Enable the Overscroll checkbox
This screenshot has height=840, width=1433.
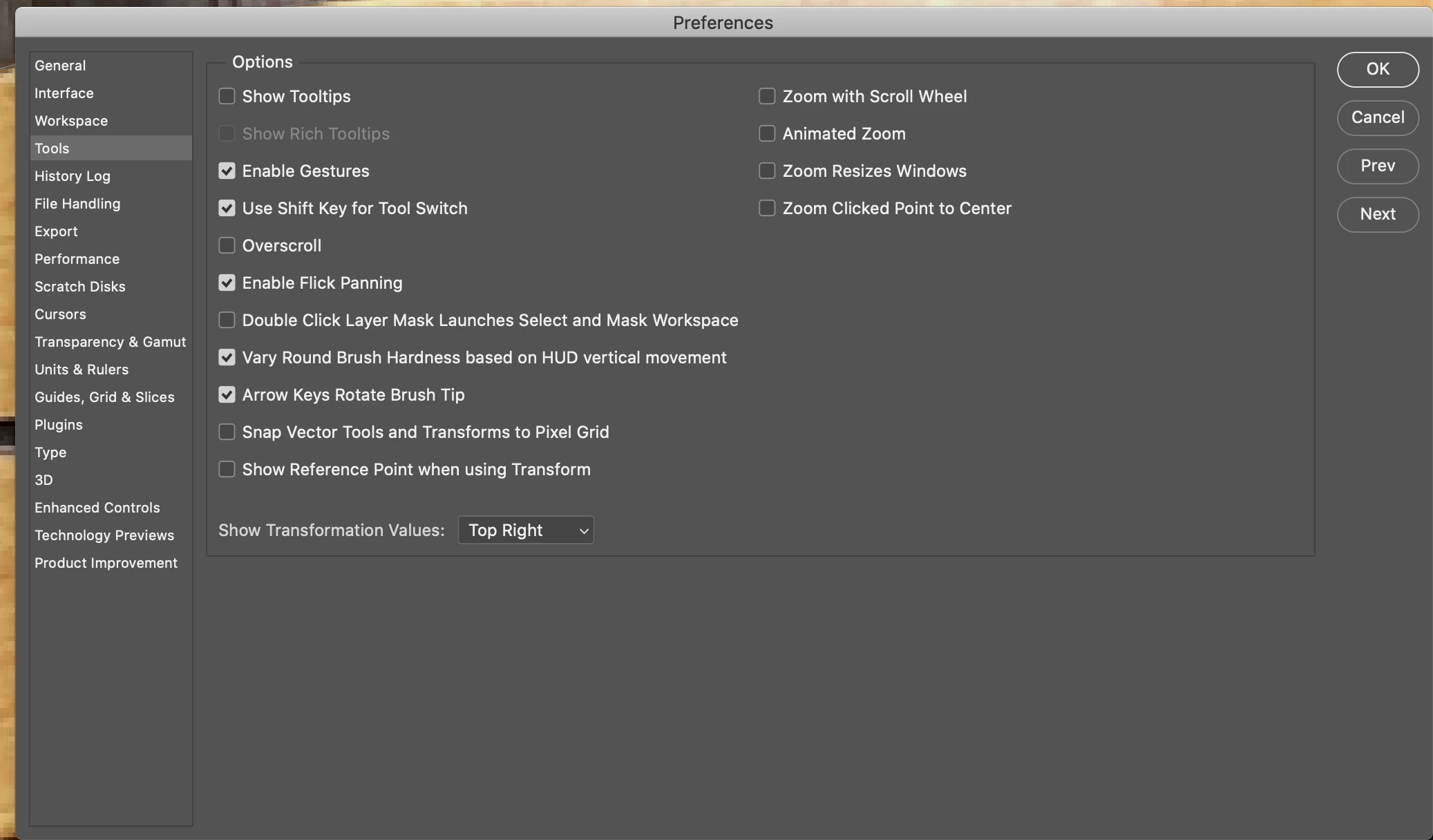coord(227,245)
